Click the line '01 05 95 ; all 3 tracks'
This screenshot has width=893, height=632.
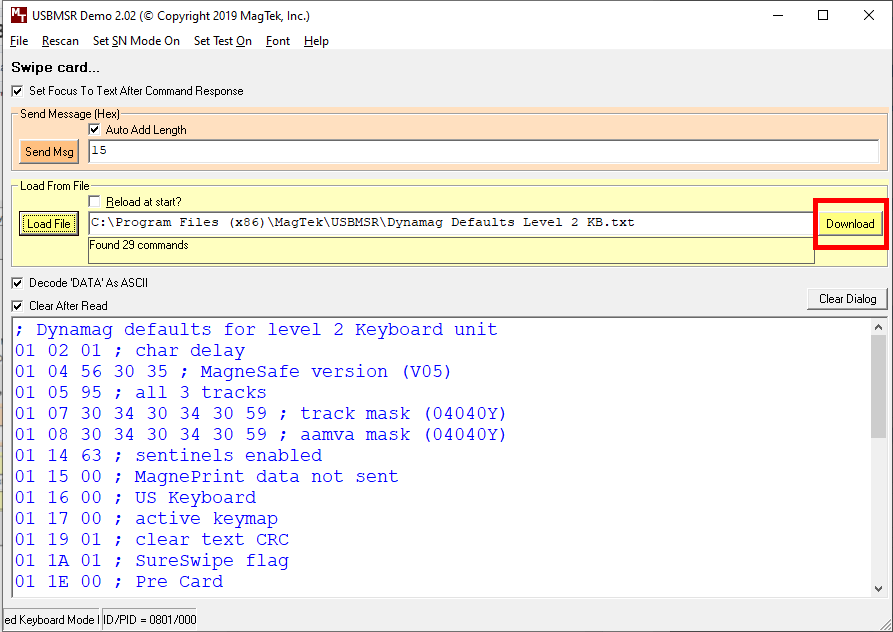pyautogui.click(x=141, y=393)
